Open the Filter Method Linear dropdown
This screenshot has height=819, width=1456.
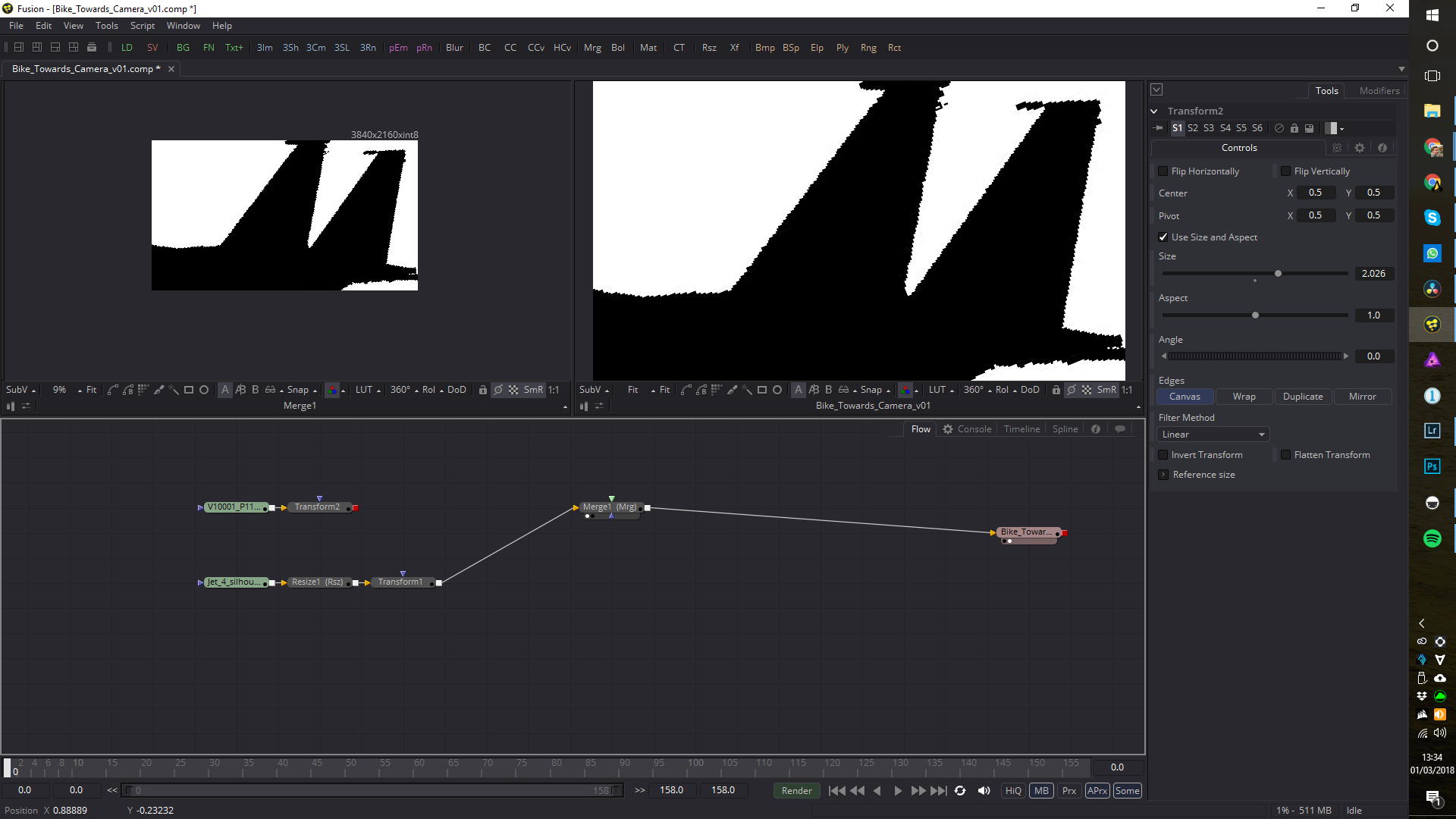pos(1213,435)
